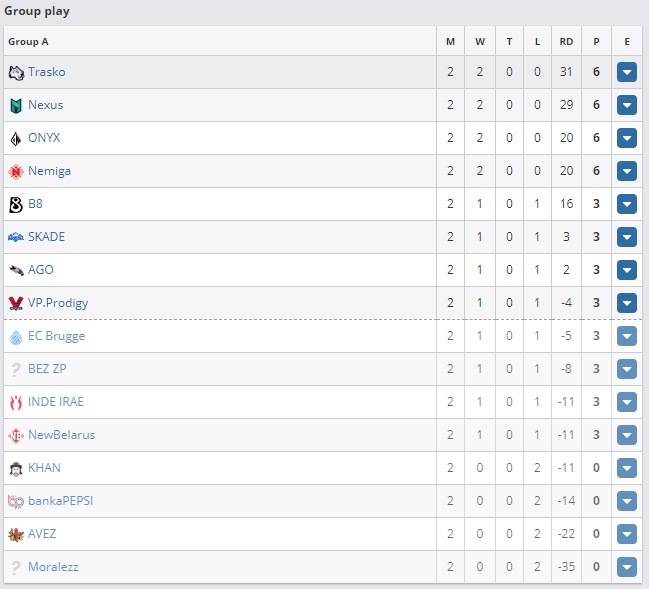Click the Nemiga team logo icon
649x589 pixels.
(x=16, y=171)
